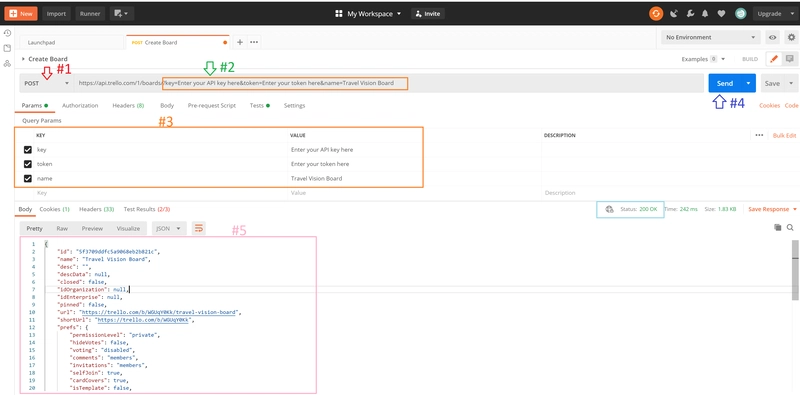Open the Tests tab
Image resolution: width=800 pixels, height=395 pixels.
pyautogui.click(x=260, y=106)
